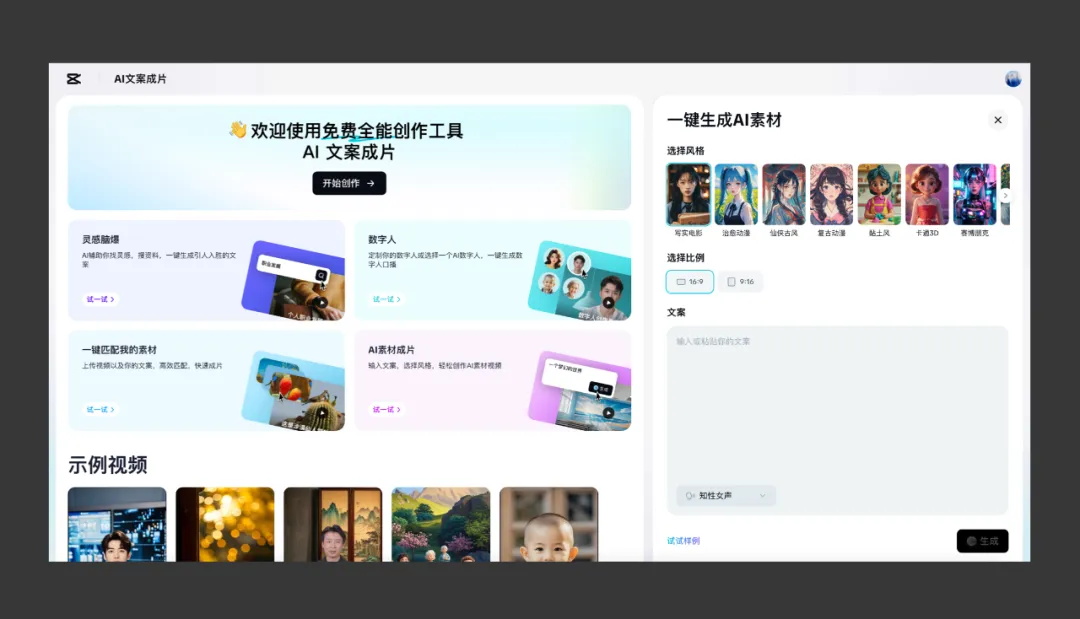Click the search icon on the 灵感脑爆 preview image

click(321, 274)
